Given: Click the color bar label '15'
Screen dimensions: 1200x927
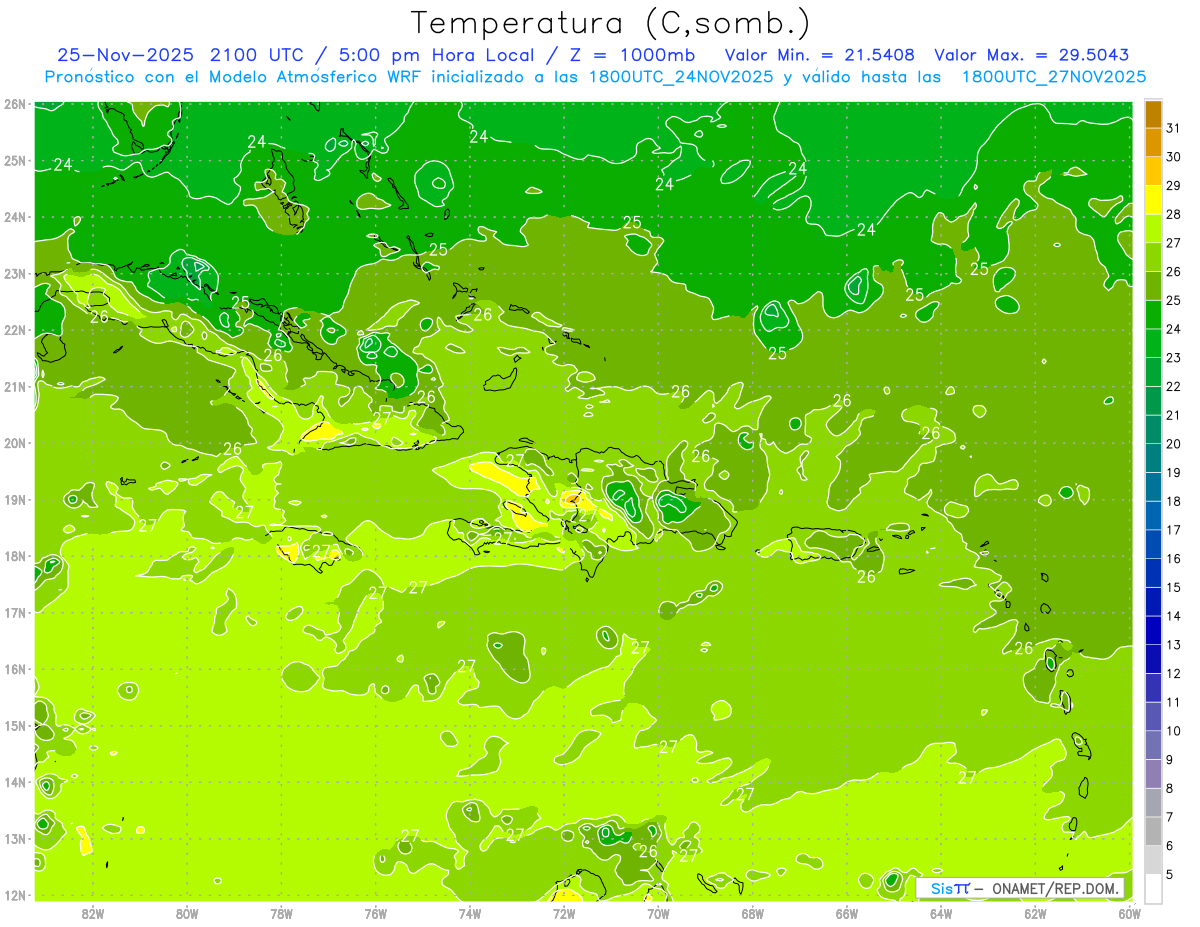Looking at the screenshot, I should (1174, 587).
